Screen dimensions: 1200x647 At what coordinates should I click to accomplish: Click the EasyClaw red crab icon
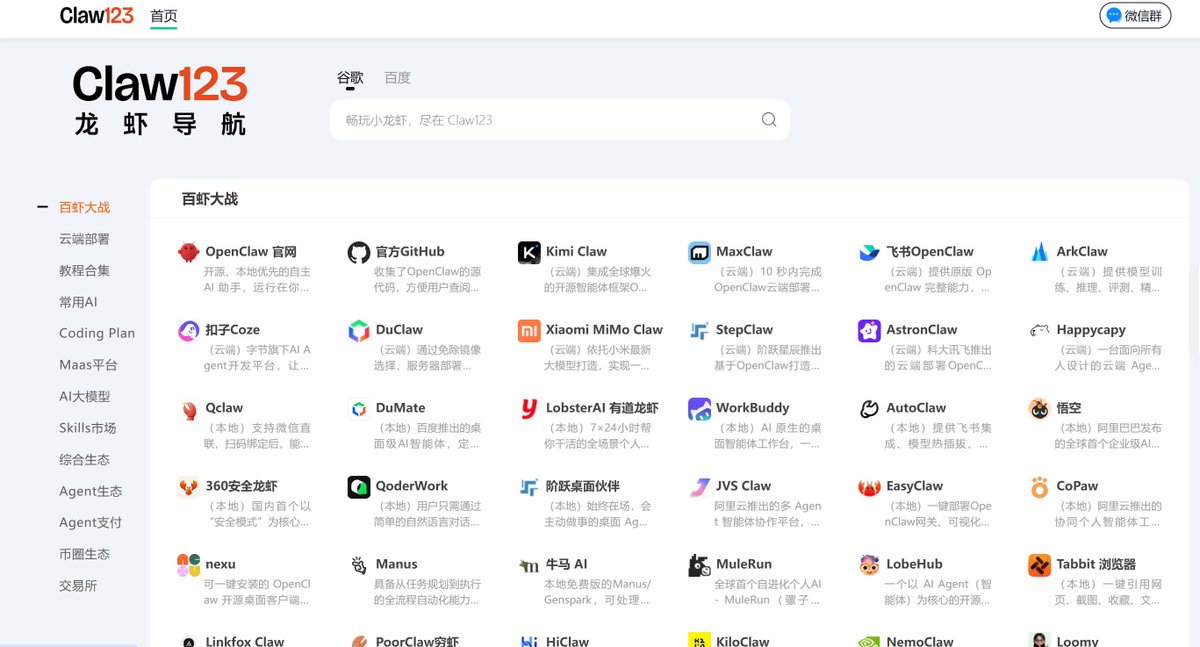click(869, 486)
